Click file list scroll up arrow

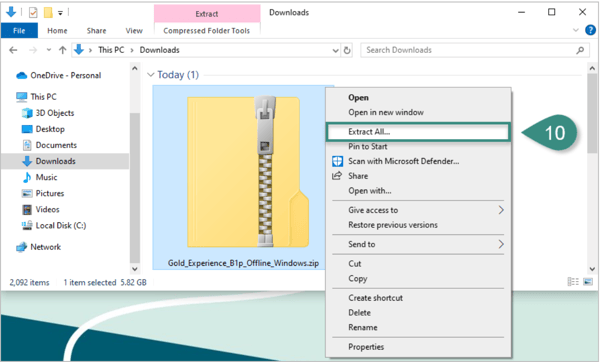592,68
